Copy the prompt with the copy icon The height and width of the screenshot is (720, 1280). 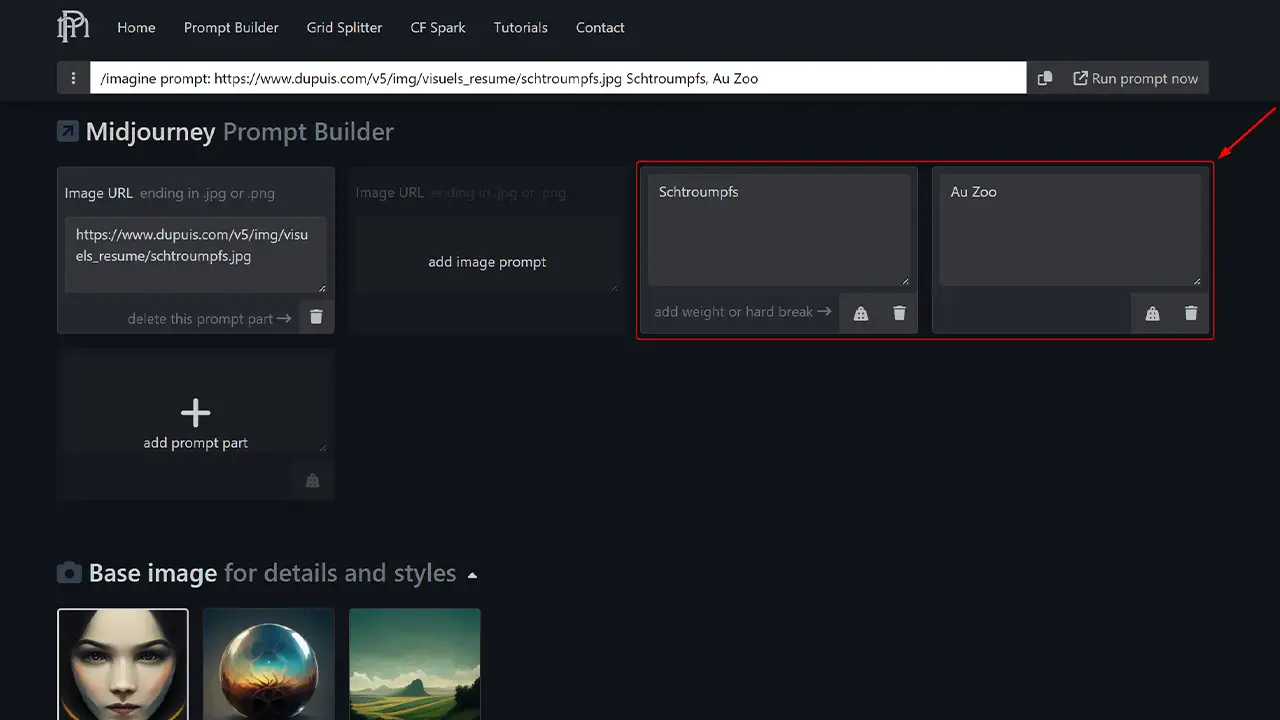point(1044,78)
